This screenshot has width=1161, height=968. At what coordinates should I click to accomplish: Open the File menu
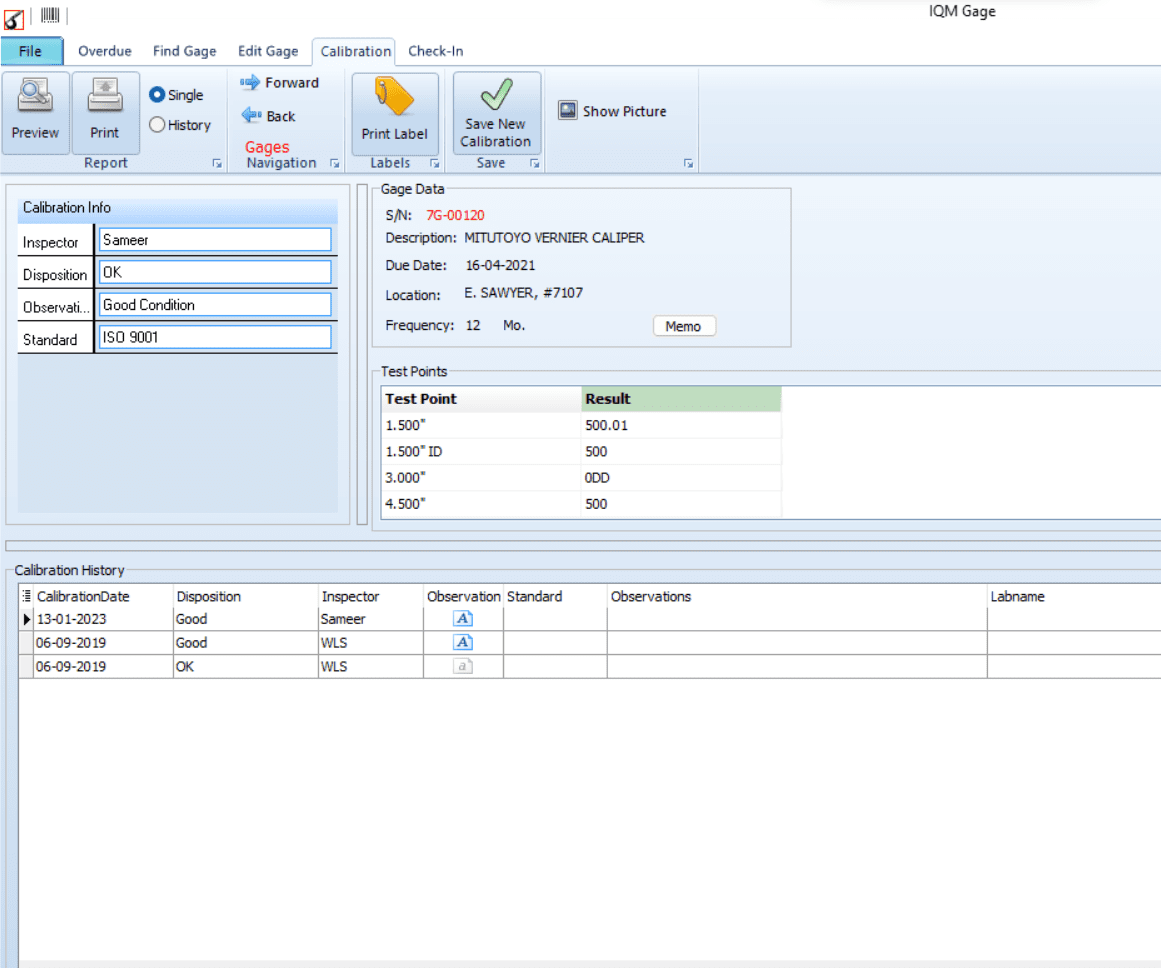click(31, 51)
